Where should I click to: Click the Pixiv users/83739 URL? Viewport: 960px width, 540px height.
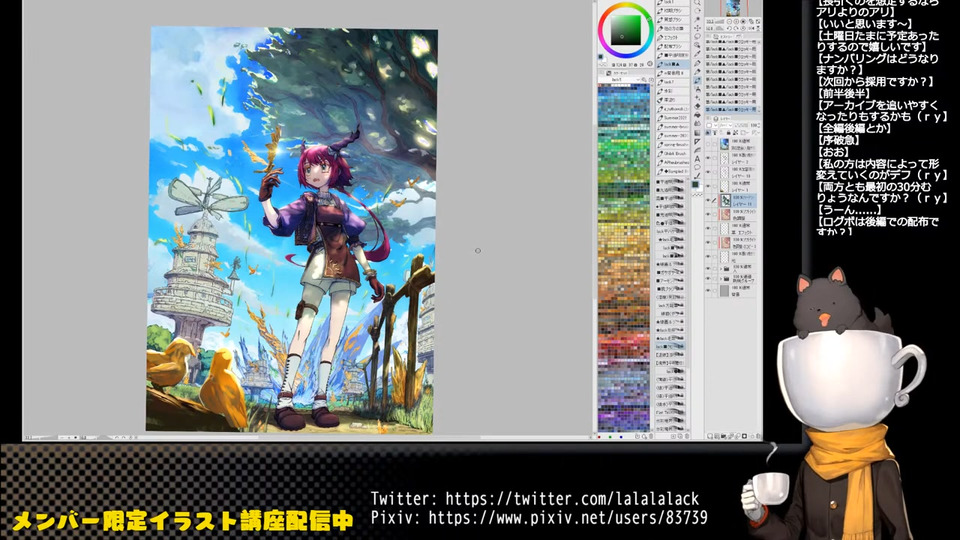568,518
